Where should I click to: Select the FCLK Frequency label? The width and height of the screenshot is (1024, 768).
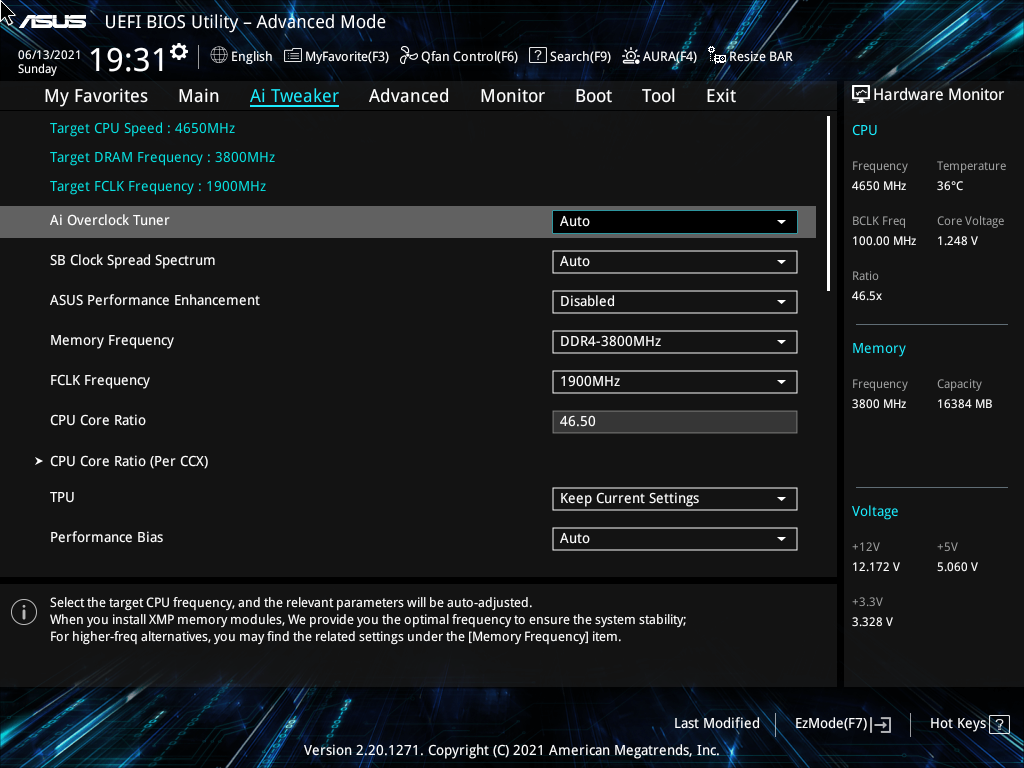click(100, 381)
